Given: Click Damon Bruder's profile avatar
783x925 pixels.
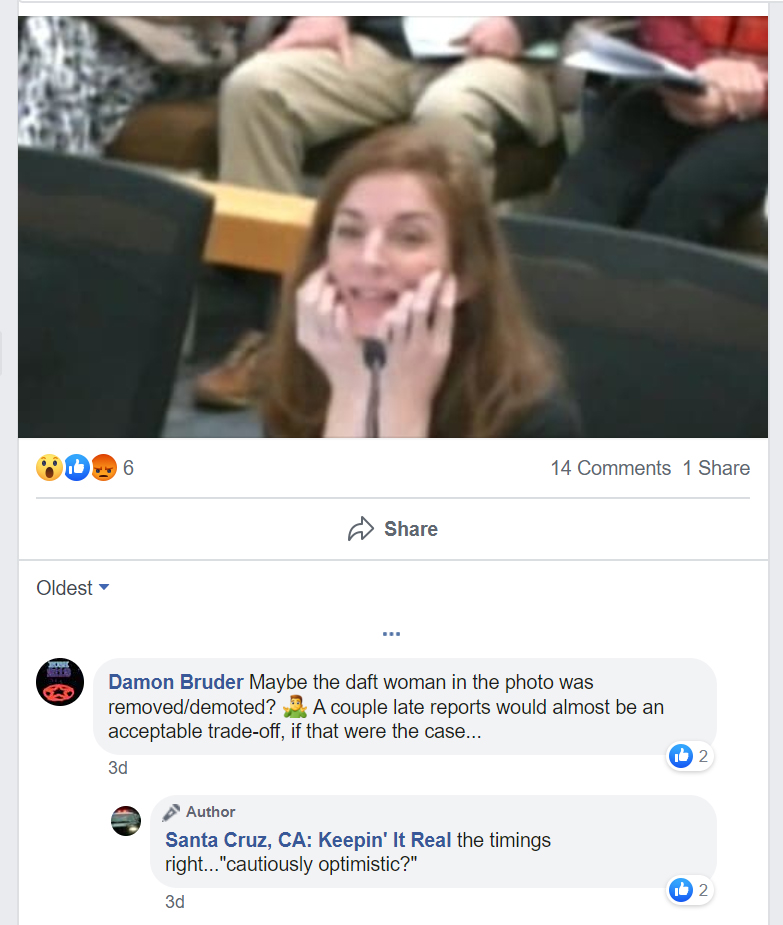Looking at the screenshot, I should tap(60, 683).
